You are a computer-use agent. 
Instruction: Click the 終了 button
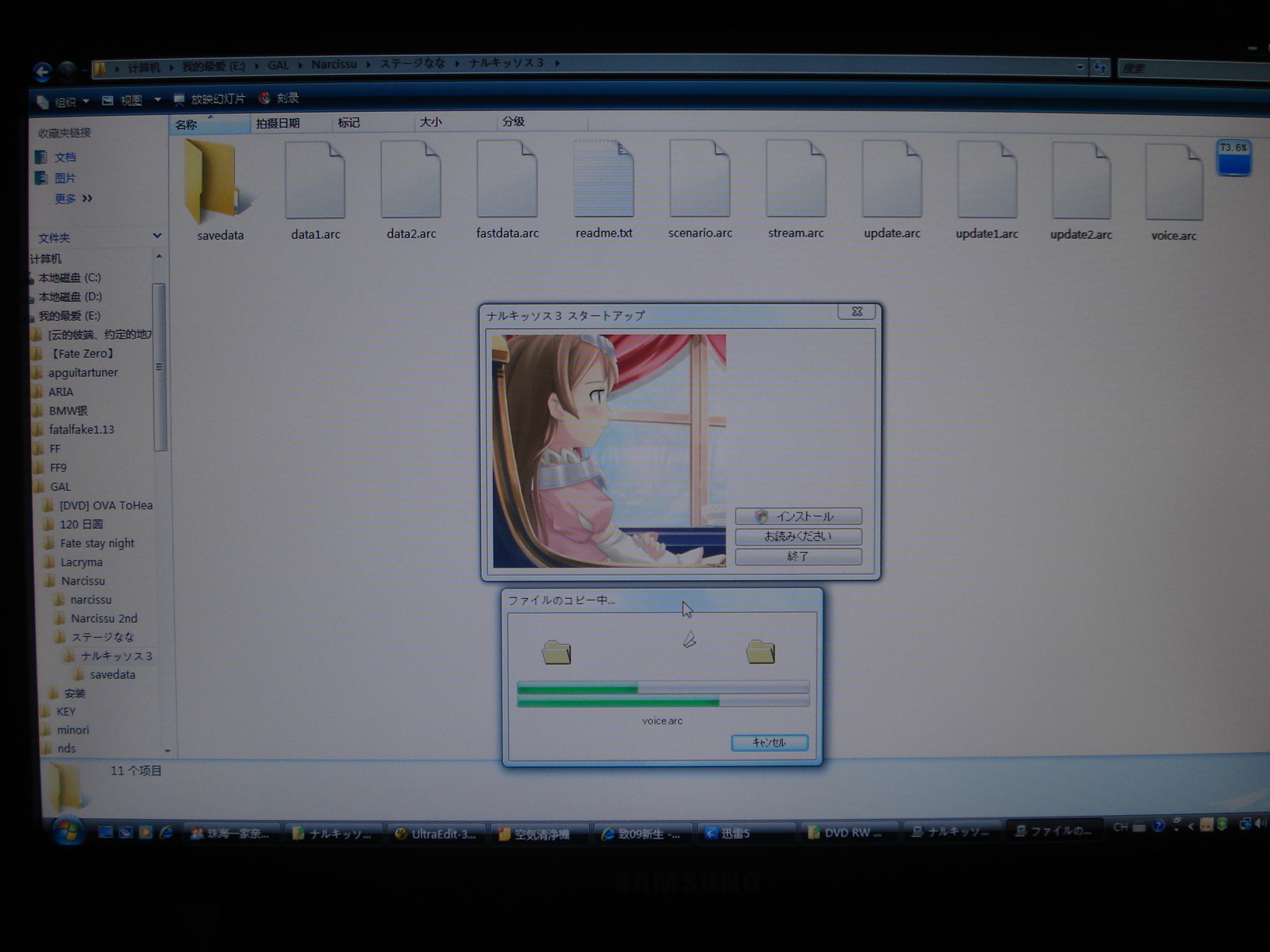(x=798, y=557)
